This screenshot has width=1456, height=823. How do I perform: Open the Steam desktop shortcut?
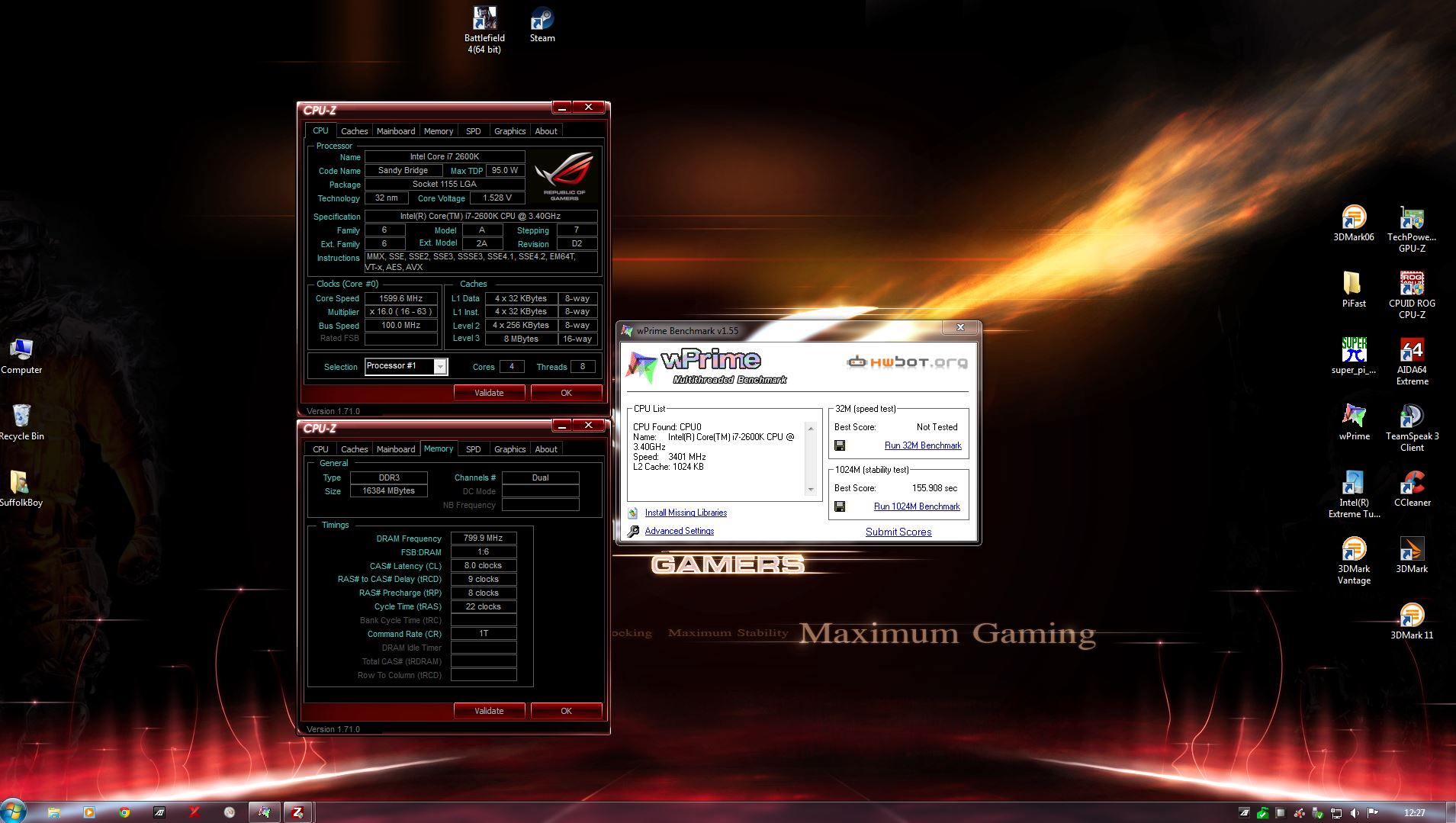542,24
